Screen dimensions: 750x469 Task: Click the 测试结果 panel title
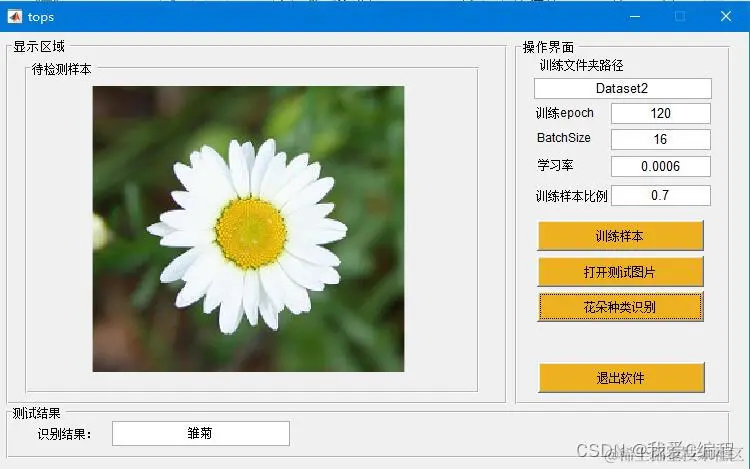pyautogui.click(x=36, y=413)
